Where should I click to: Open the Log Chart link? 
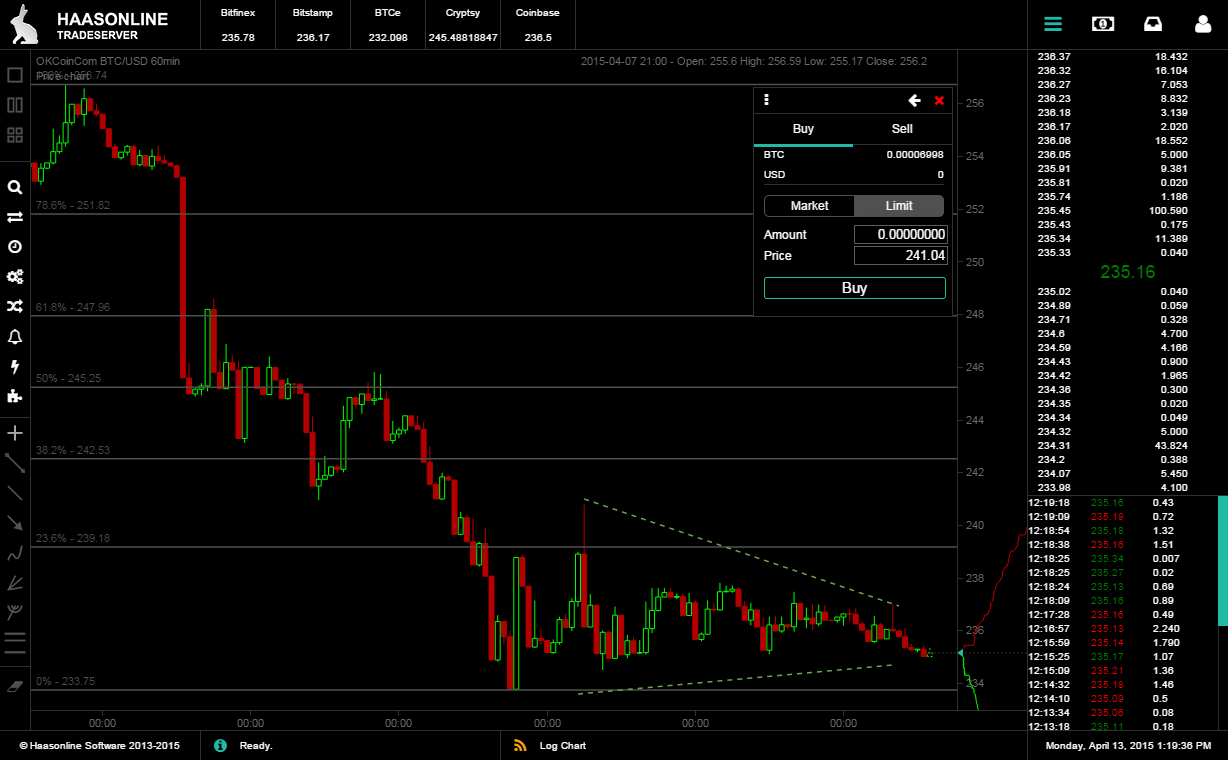pyautogui.click(x=563, y=746)
